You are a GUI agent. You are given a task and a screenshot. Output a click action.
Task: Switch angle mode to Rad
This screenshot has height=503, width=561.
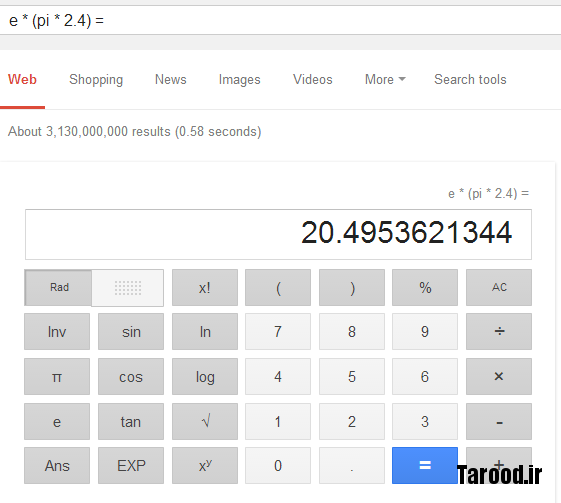58,288
